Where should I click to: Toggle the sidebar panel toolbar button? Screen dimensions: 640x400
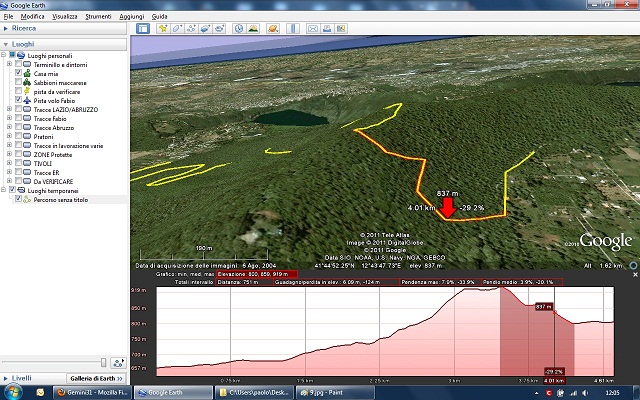pyautogui.click(x=143, y=28)
